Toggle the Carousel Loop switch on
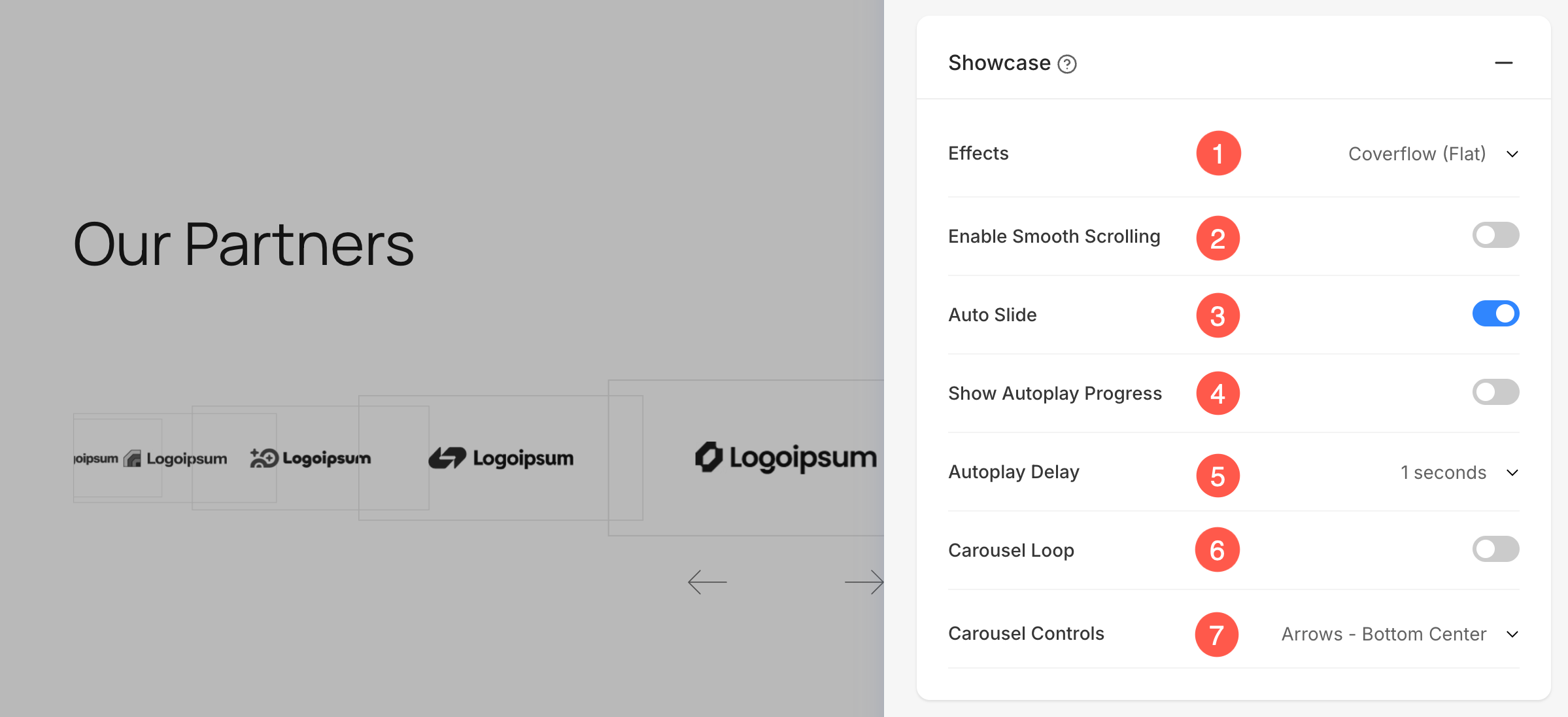The height and width of the screenshot is (717, 1568). tap(1495, 549)
